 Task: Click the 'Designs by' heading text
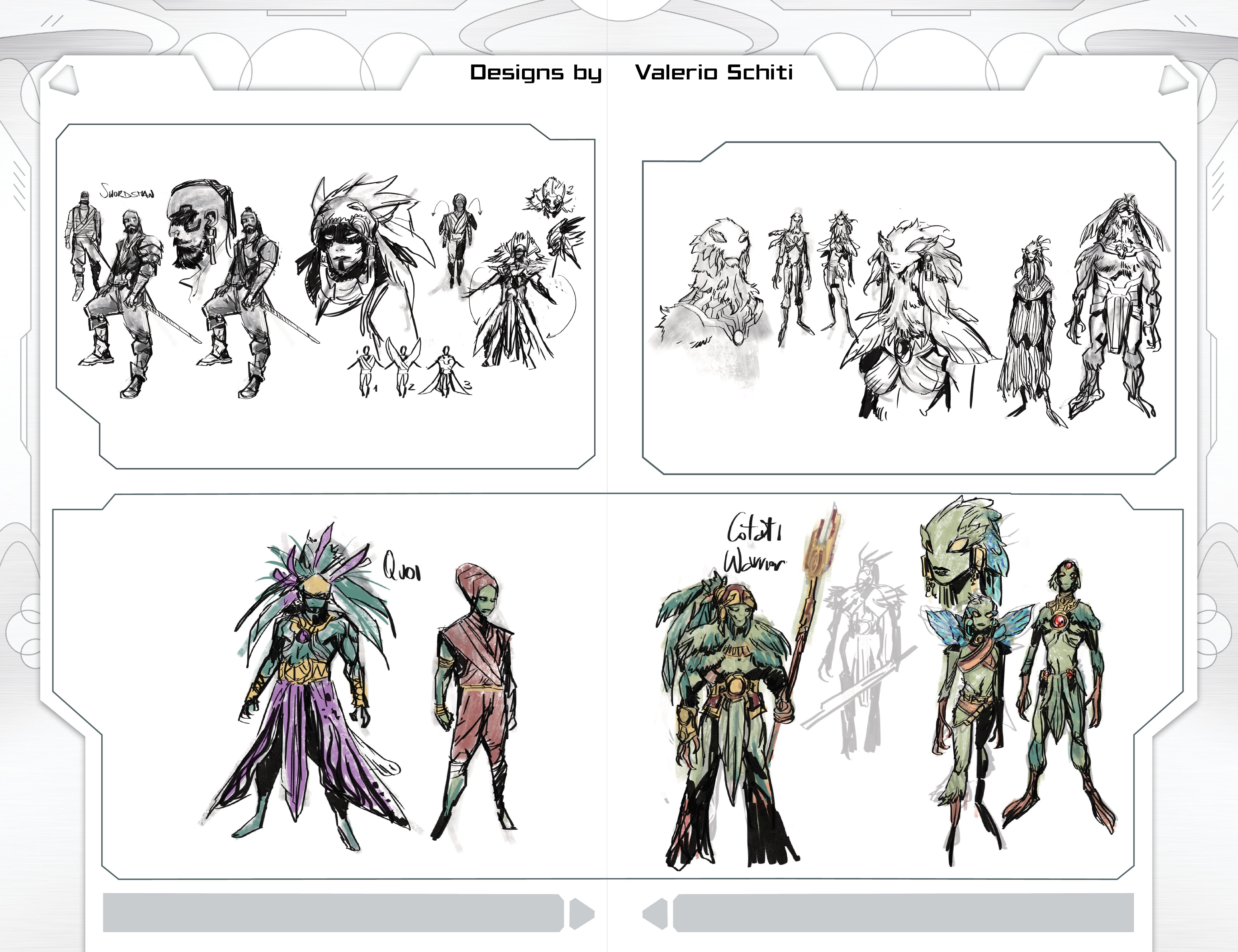pos(535,73)
